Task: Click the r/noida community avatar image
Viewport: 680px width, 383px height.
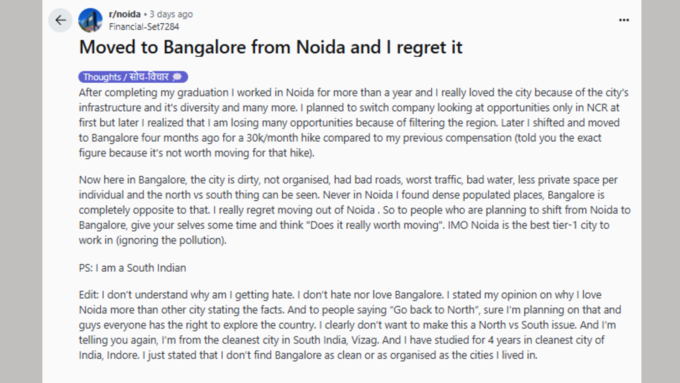Action: [90, 20]
